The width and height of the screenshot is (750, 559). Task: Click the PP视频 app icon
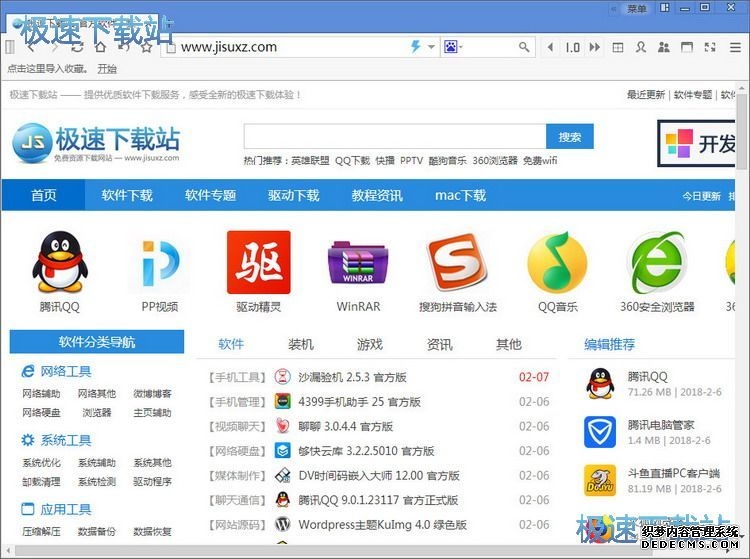[160, 263]
